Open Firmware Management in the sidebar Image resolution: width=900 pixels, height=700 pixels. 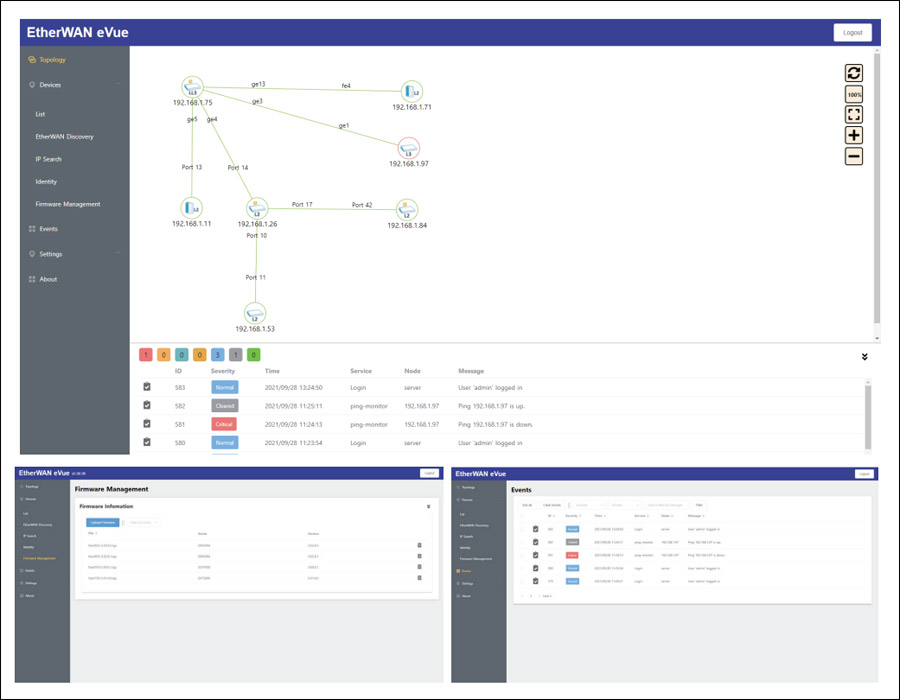(x=67, y=204)
